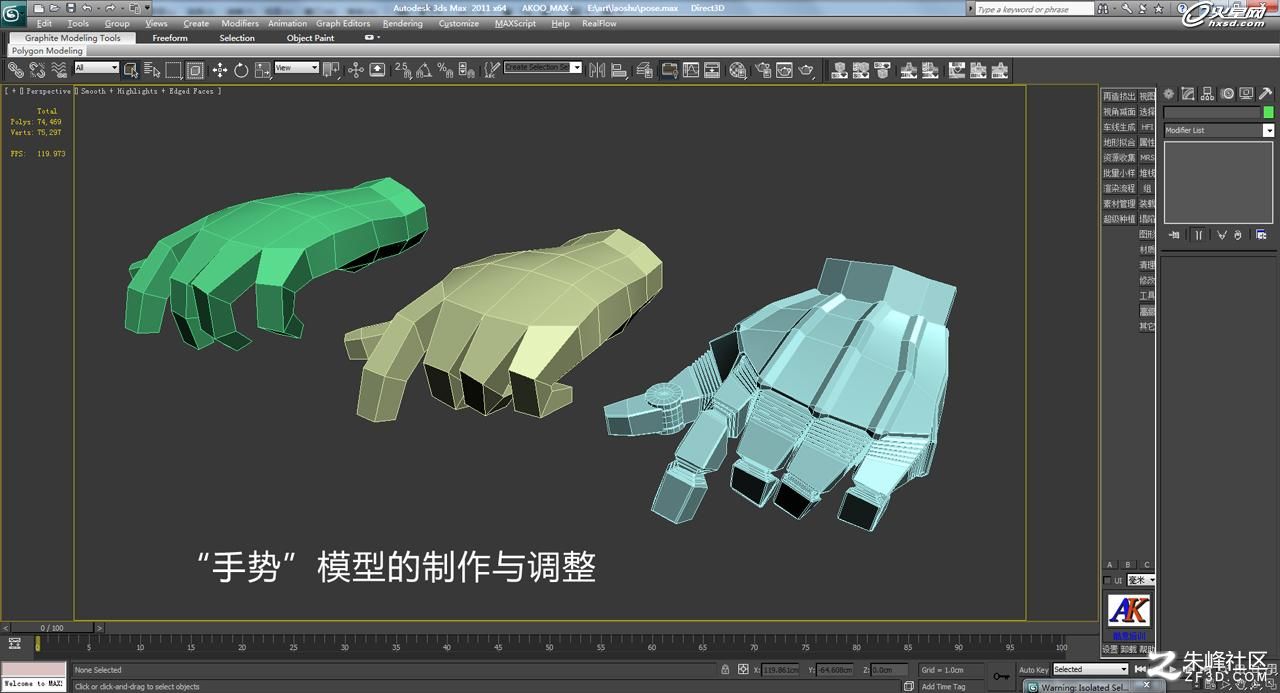This screenshot has width=1280, height=693.
Task: Open the 毫米 units dropdown
Action: click(x=1141, y=580)
